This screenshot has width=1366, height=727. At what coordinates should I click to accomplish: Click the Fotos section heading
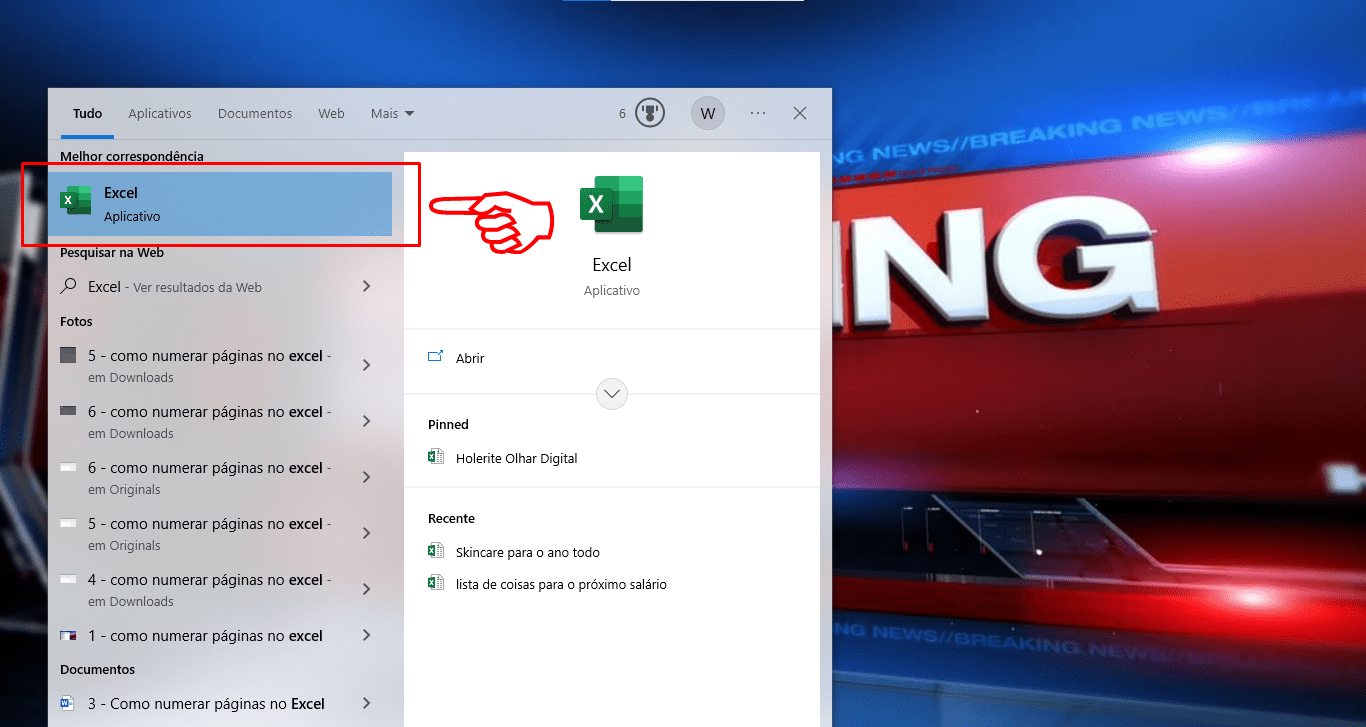[76, 321]
